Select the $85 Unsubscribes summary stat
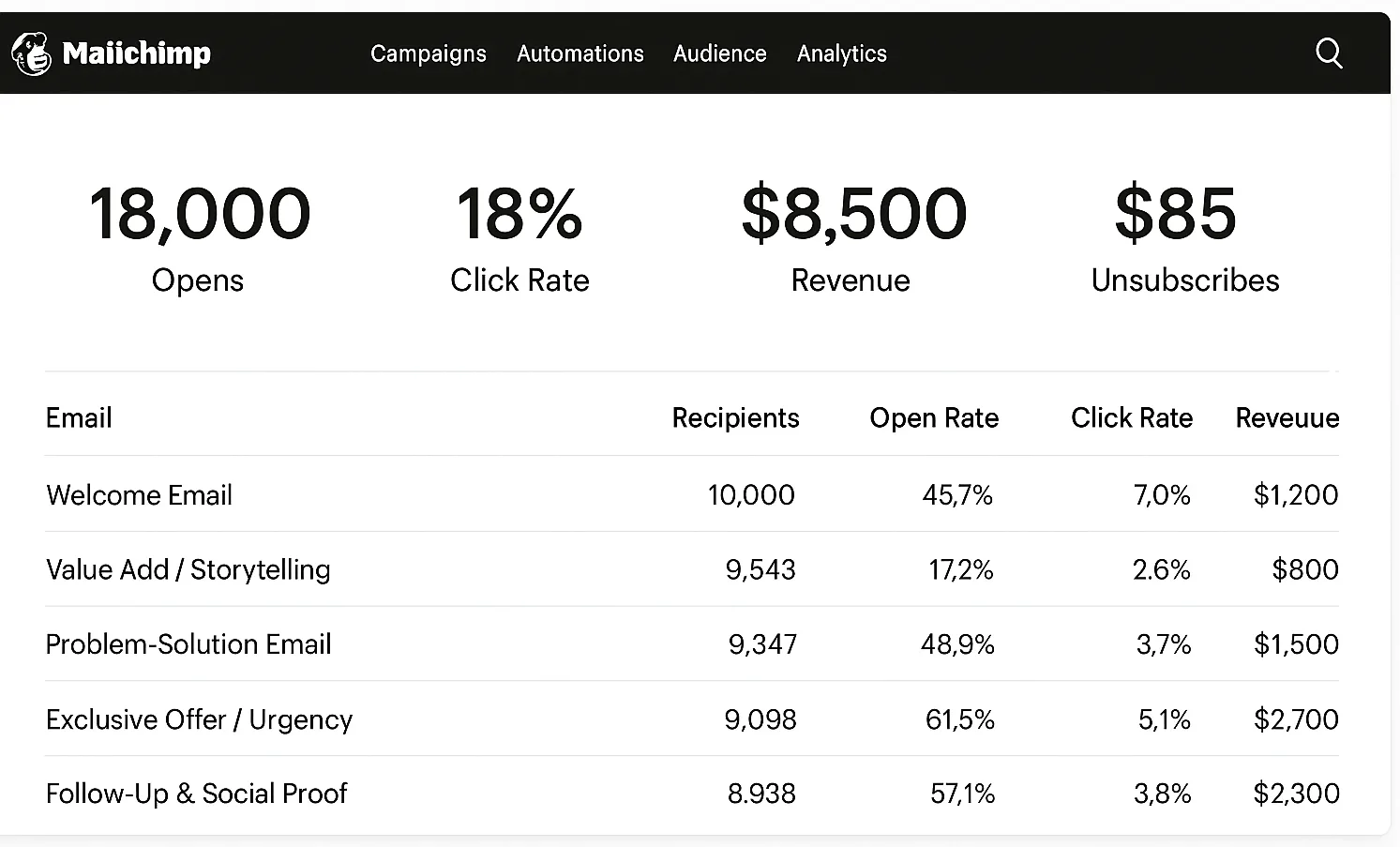 [1183, 236]
